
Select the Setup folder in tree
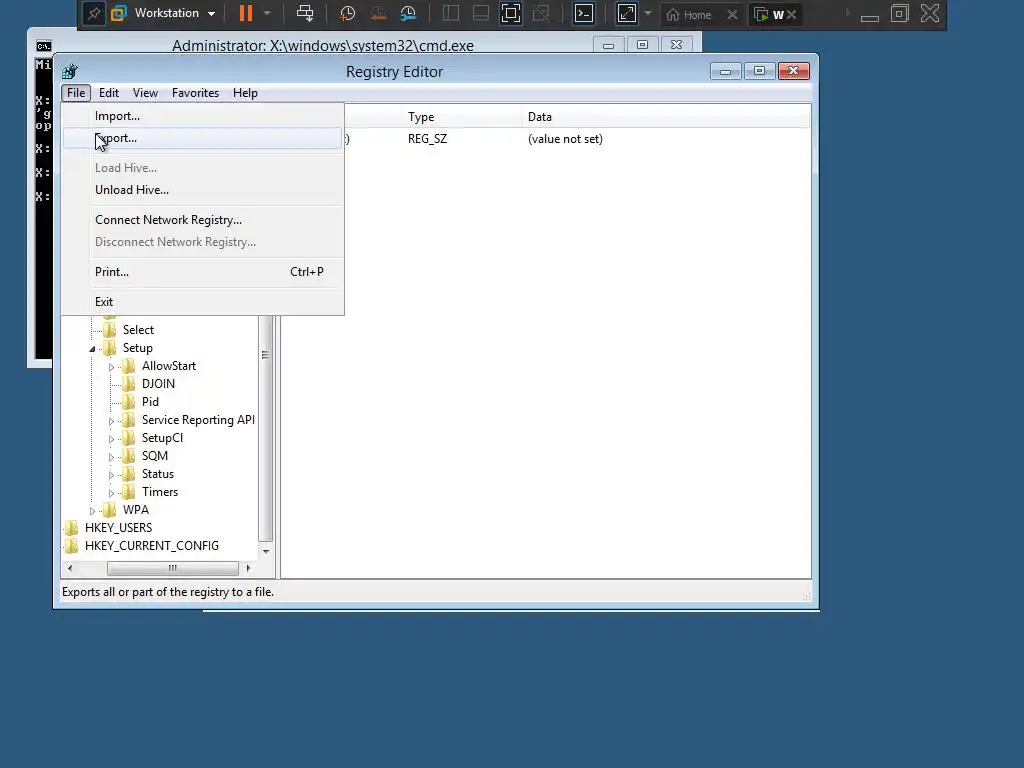[137, 348]
